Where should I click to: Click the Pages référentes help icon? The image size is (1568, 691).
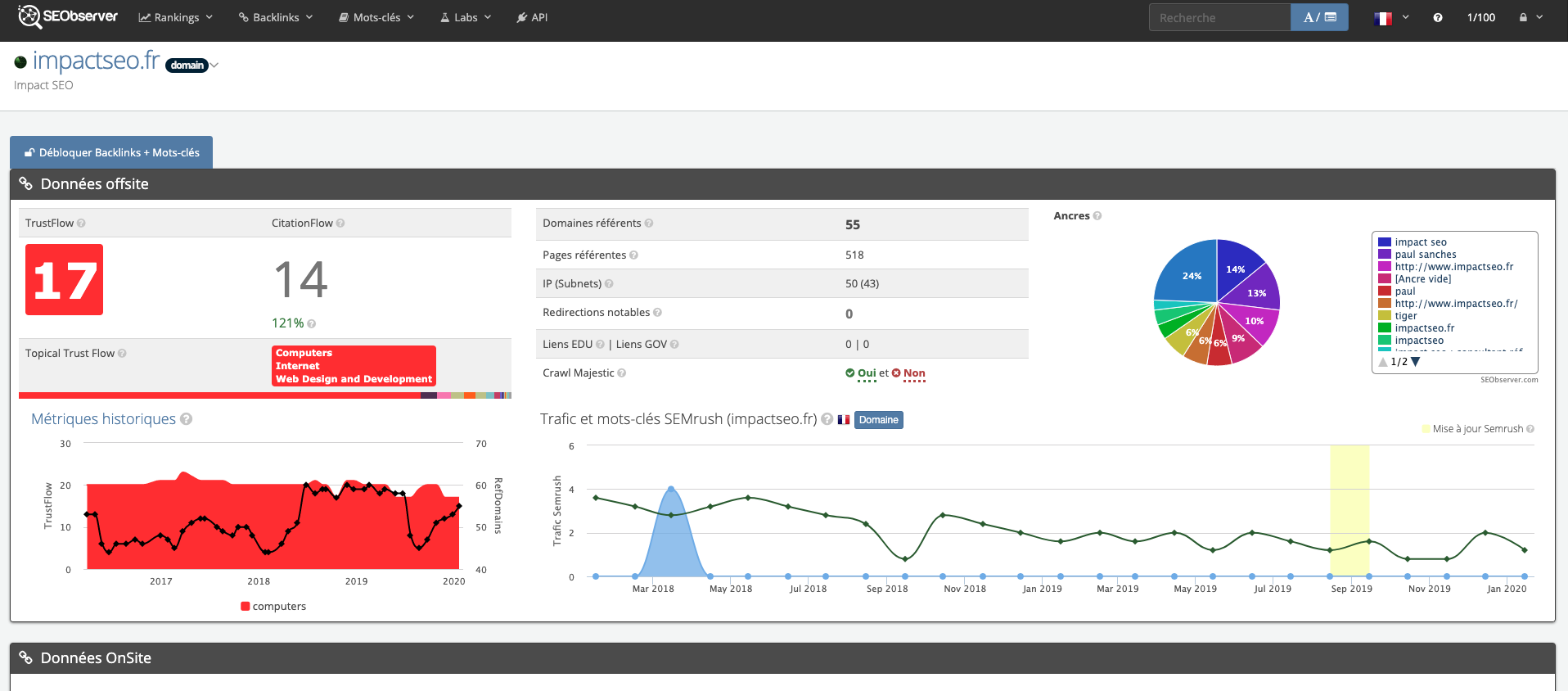[x=633, y=255]
